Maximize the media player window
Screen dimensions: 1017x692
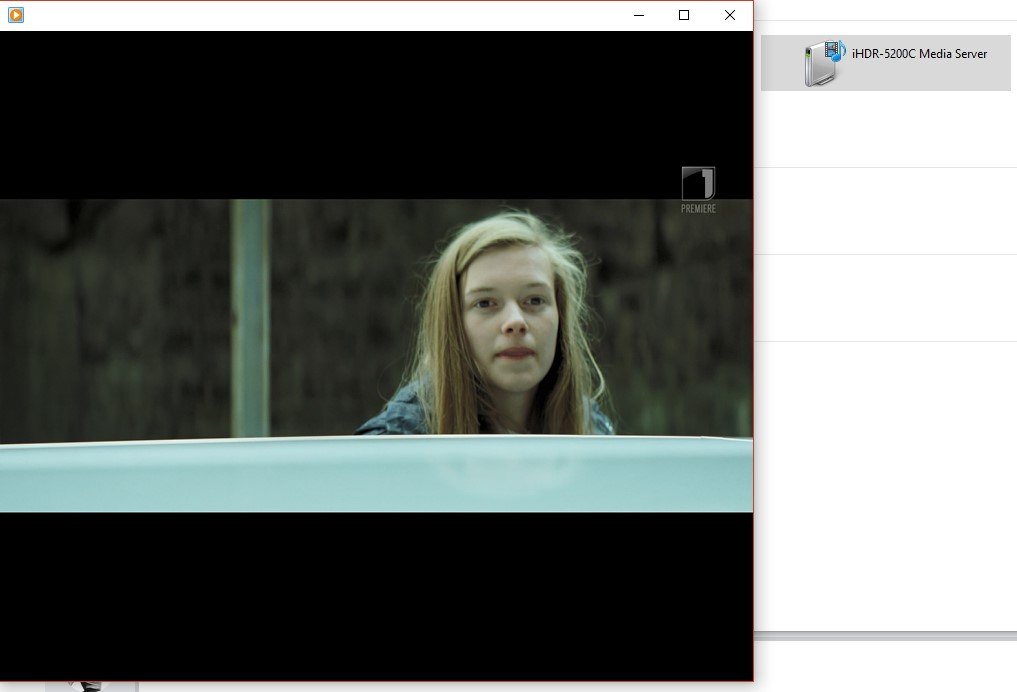[x=684, y=15]
